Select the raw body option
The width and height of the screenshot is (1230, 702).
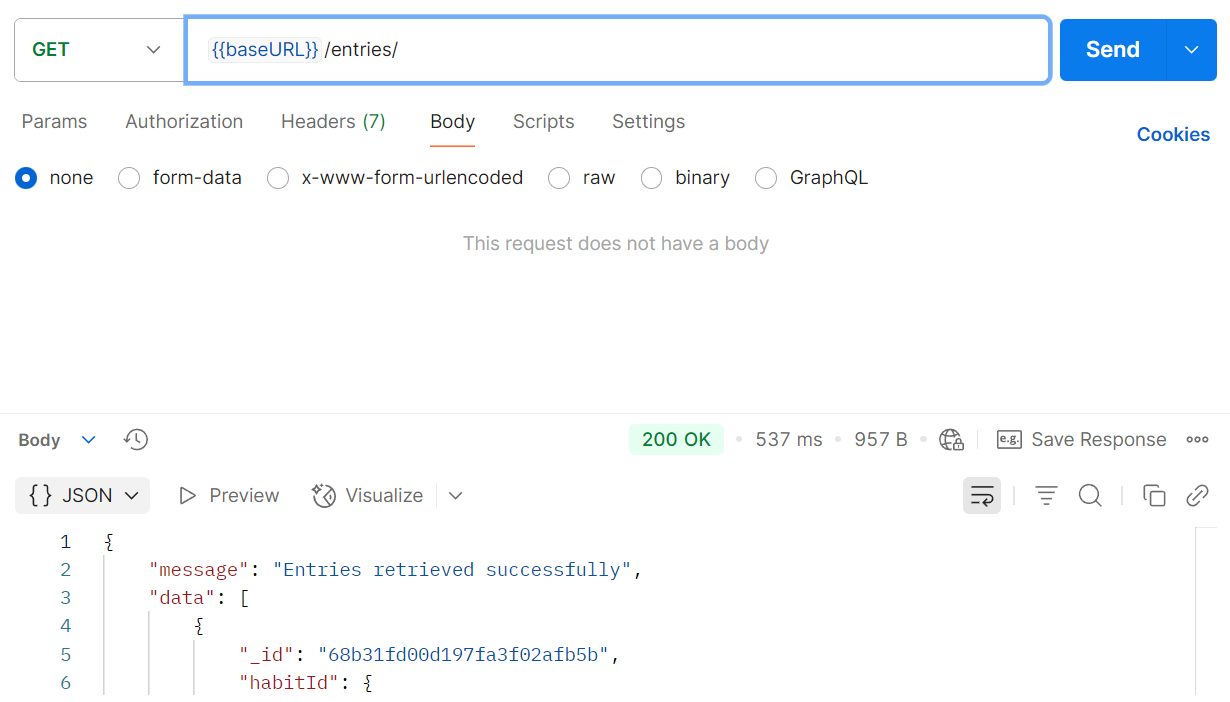pos(559,178)
